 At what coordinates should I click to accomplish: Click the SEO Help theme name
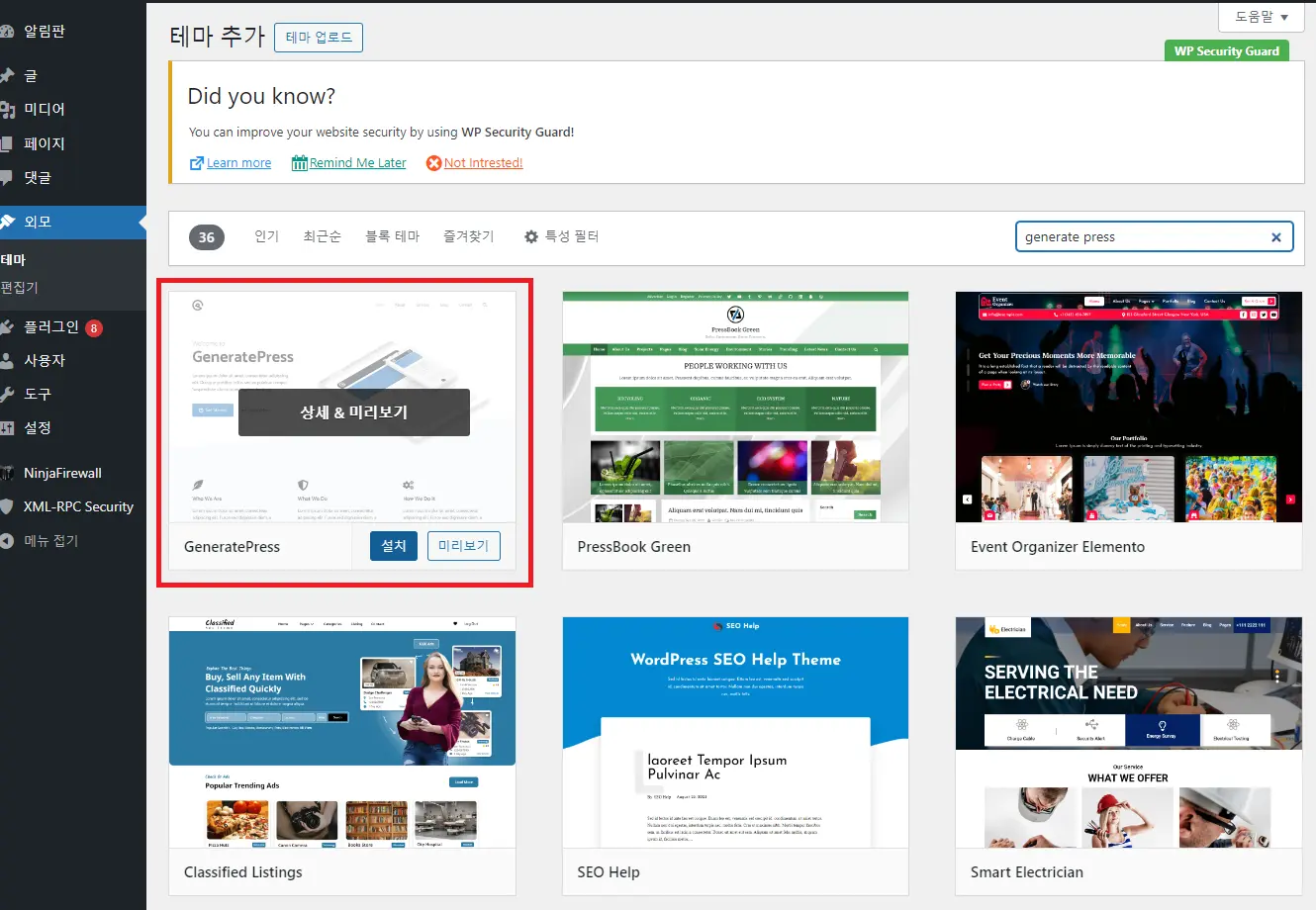click(x=609, y=872)
